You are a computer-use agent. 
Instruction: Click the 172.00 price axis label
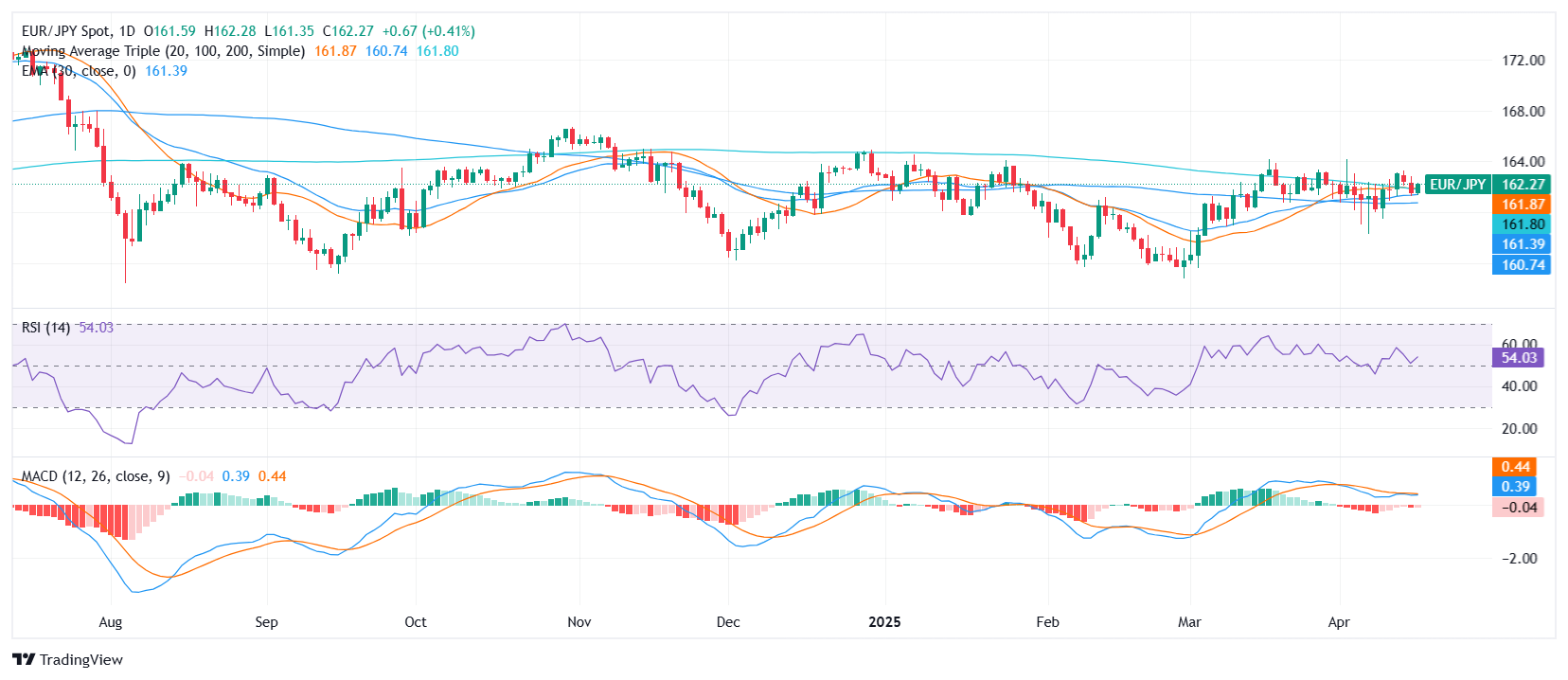[x=1523, y=61]
